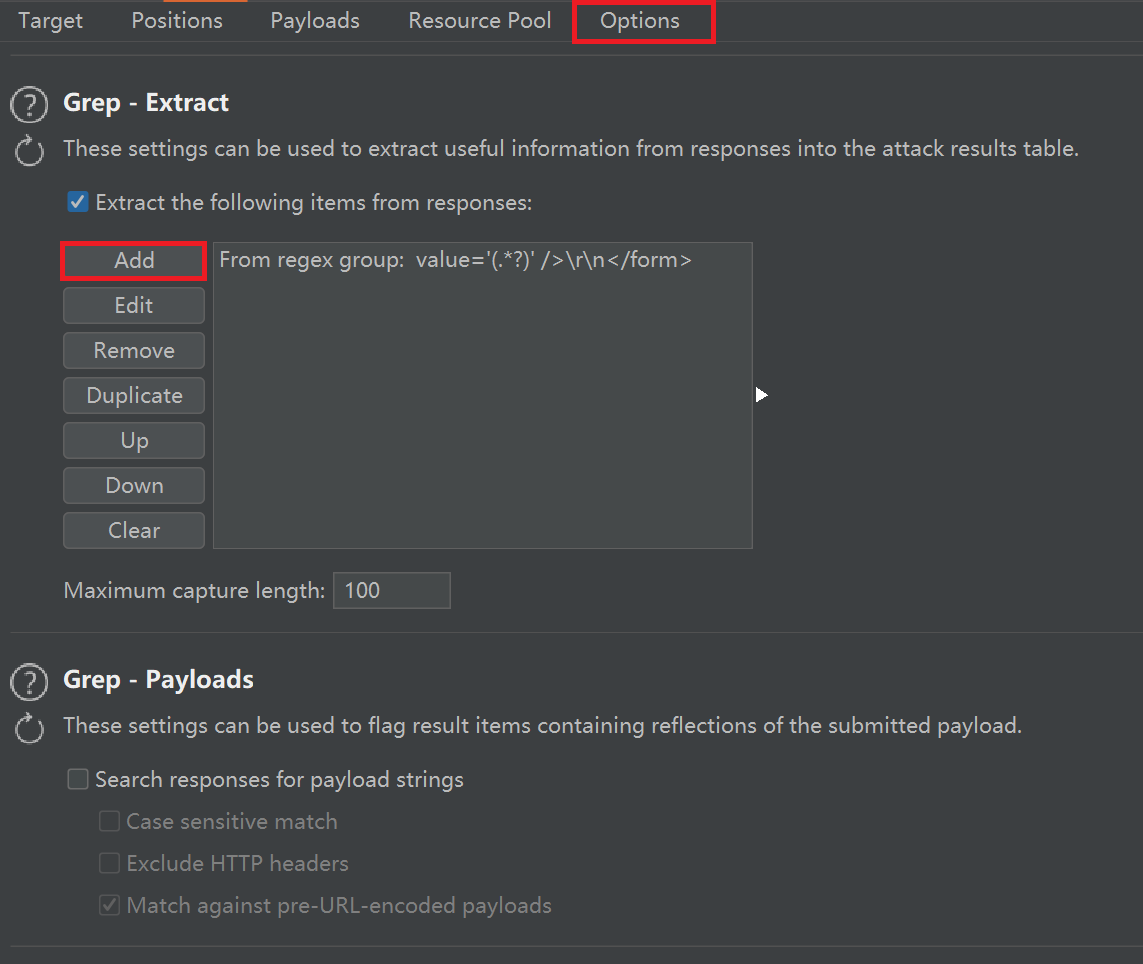1143x964 pixels.
Task: Toggle Exclude HTTP headers checkbox
Action: click(109, 863)
